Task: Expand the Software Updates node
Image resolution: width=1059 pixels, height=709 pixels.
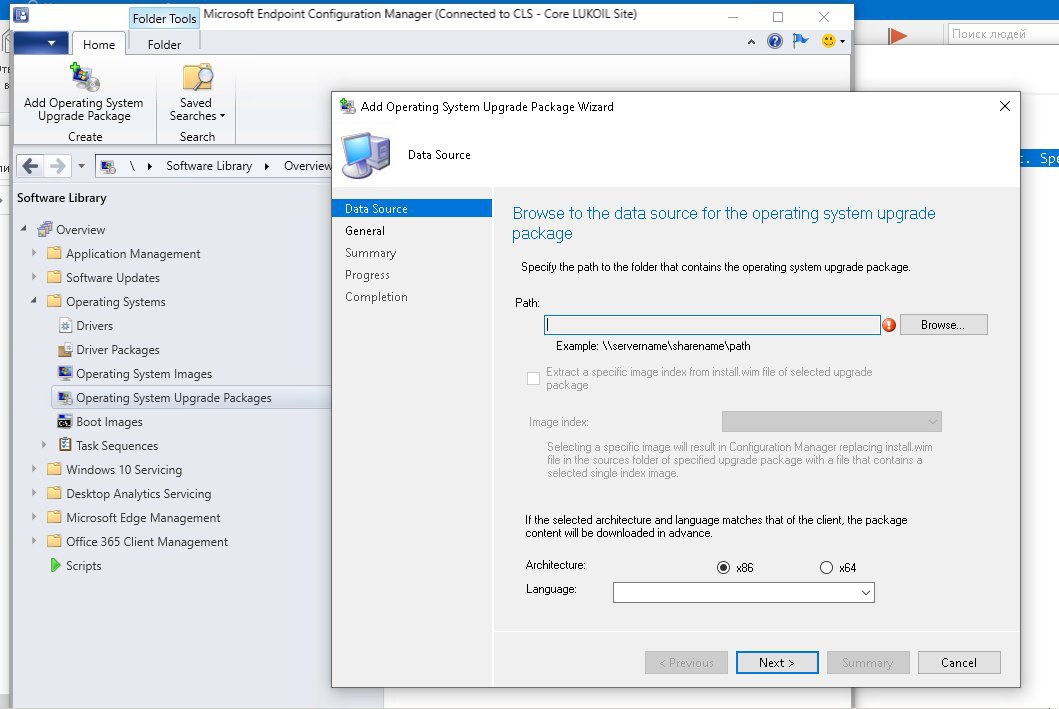Action: [x=34, y=277]
